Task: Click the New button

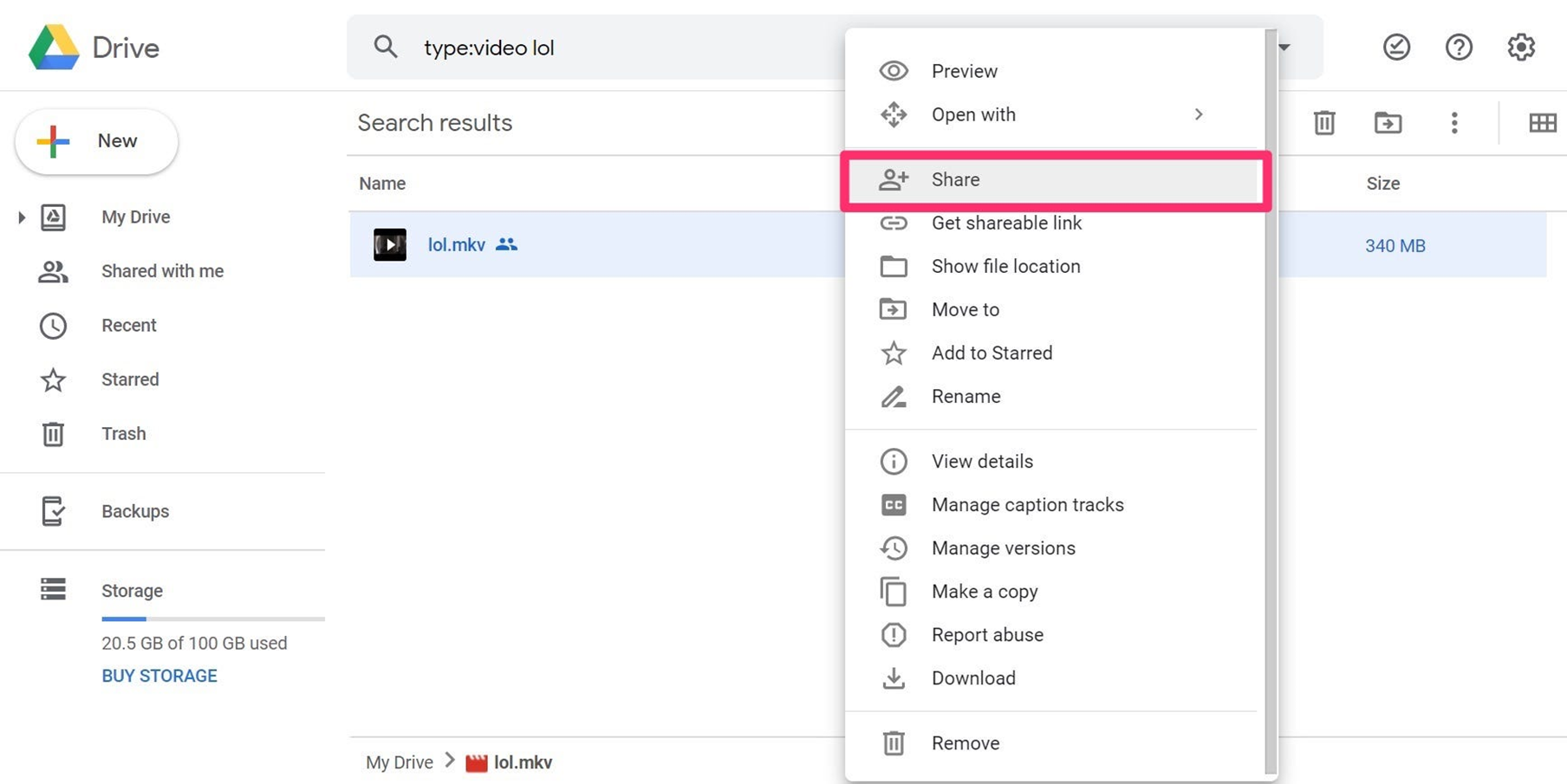Action: [x=96, y=141]
